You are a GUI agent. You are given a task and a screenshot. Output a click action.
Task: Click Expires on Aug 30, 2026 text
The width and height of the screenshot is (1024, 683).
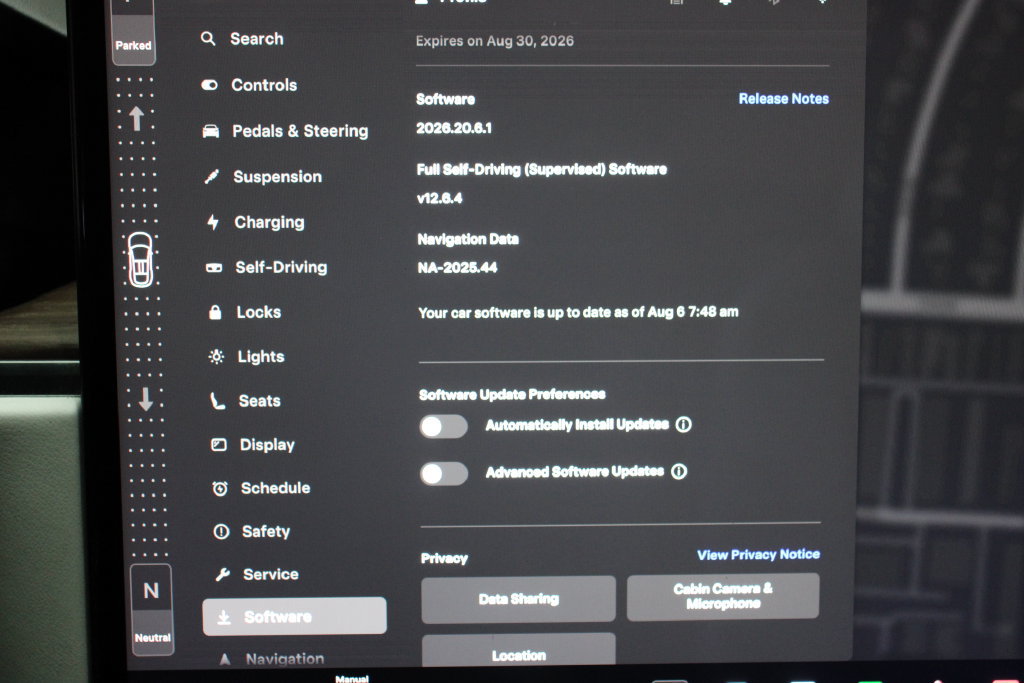pyautogui.click(x=494, y=41)
